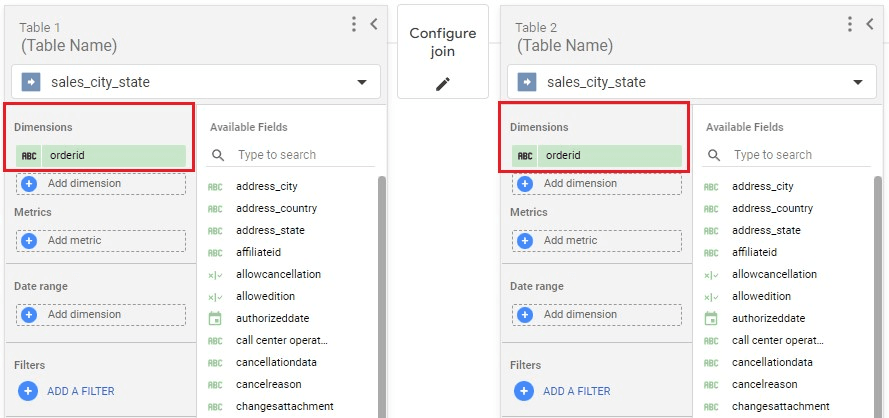The image size is (889, 418).
Task: Select address_city field in Table 1 list
Action: [266, 186]
